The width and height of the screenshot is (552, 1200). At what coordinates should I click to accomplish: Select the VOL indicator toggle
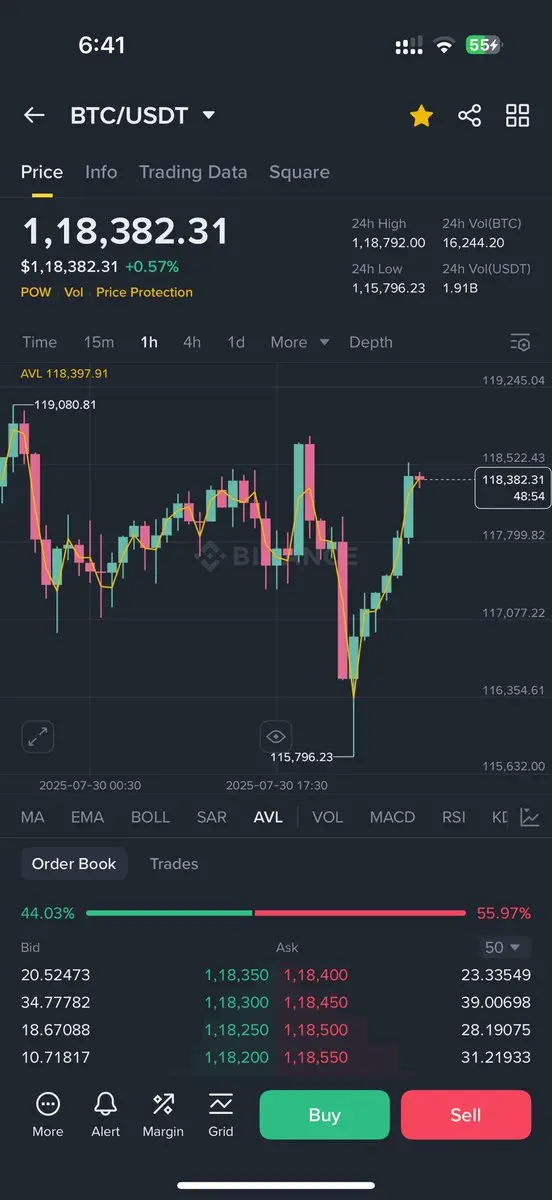[x=327, y=817]
